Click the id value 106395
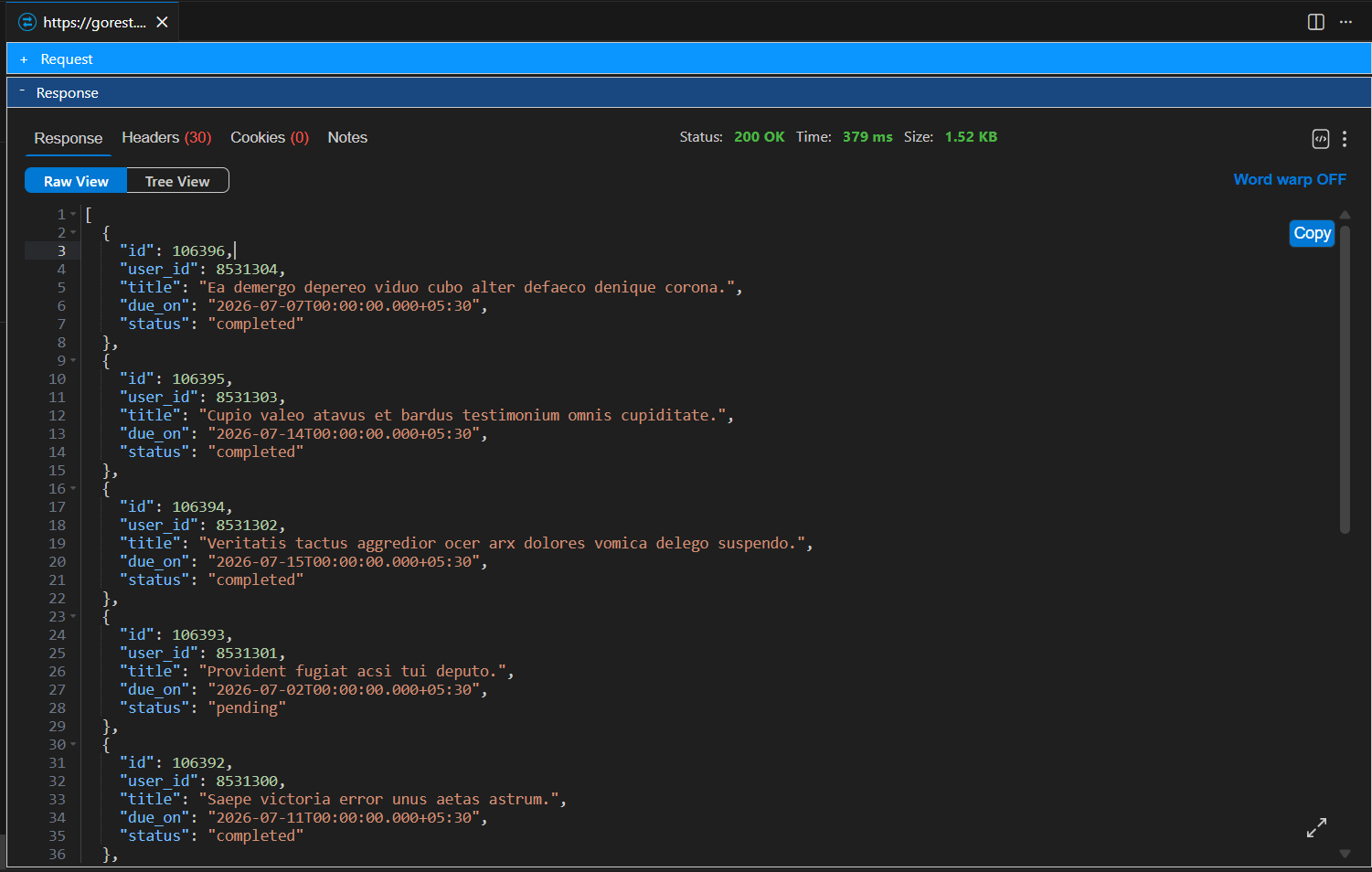 coord(198,378)
